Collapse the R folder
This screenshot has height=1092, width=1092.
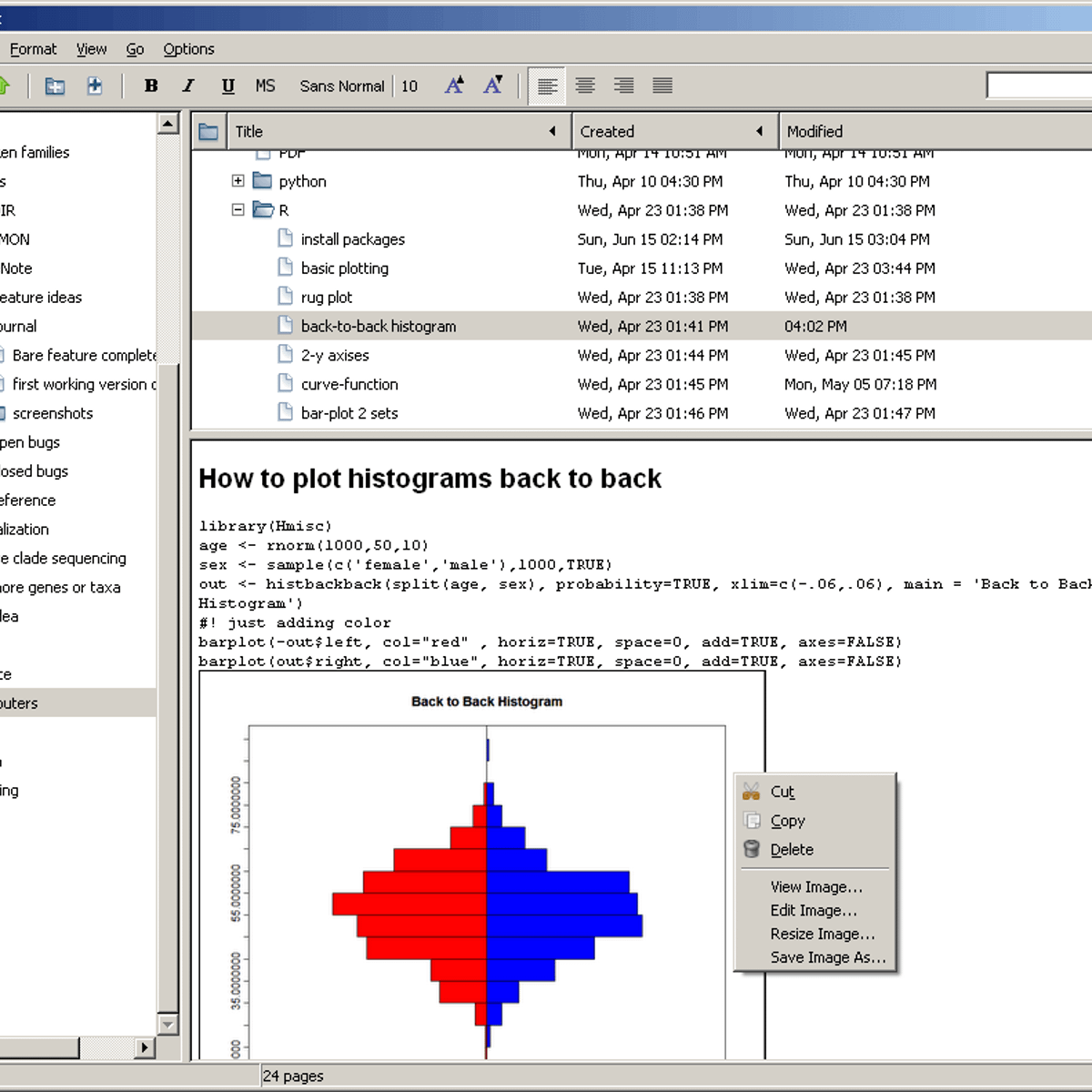pos(238,209)
